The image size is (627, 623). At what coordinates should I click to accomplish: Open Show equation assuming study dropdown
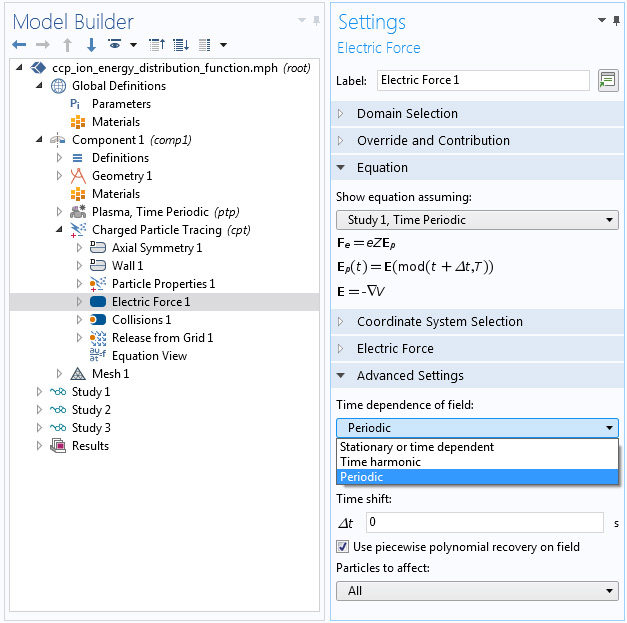pyautogui.click(x=477, y=220)
